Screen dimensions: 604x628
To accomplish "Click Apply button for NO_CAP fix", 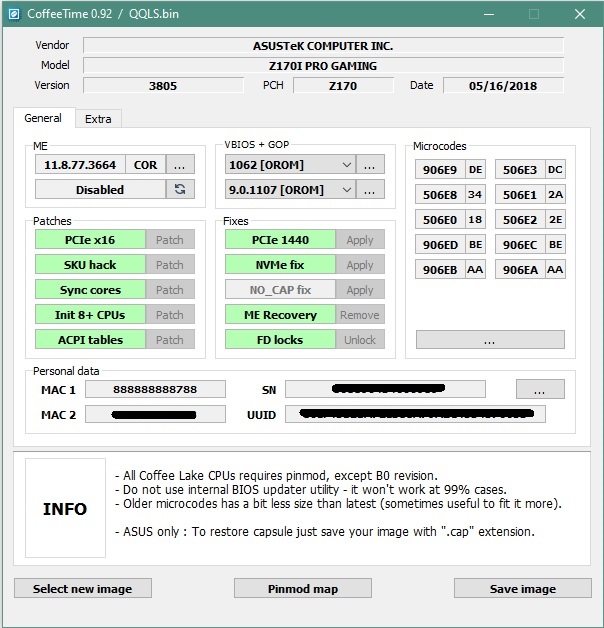I will click(360, 290).
